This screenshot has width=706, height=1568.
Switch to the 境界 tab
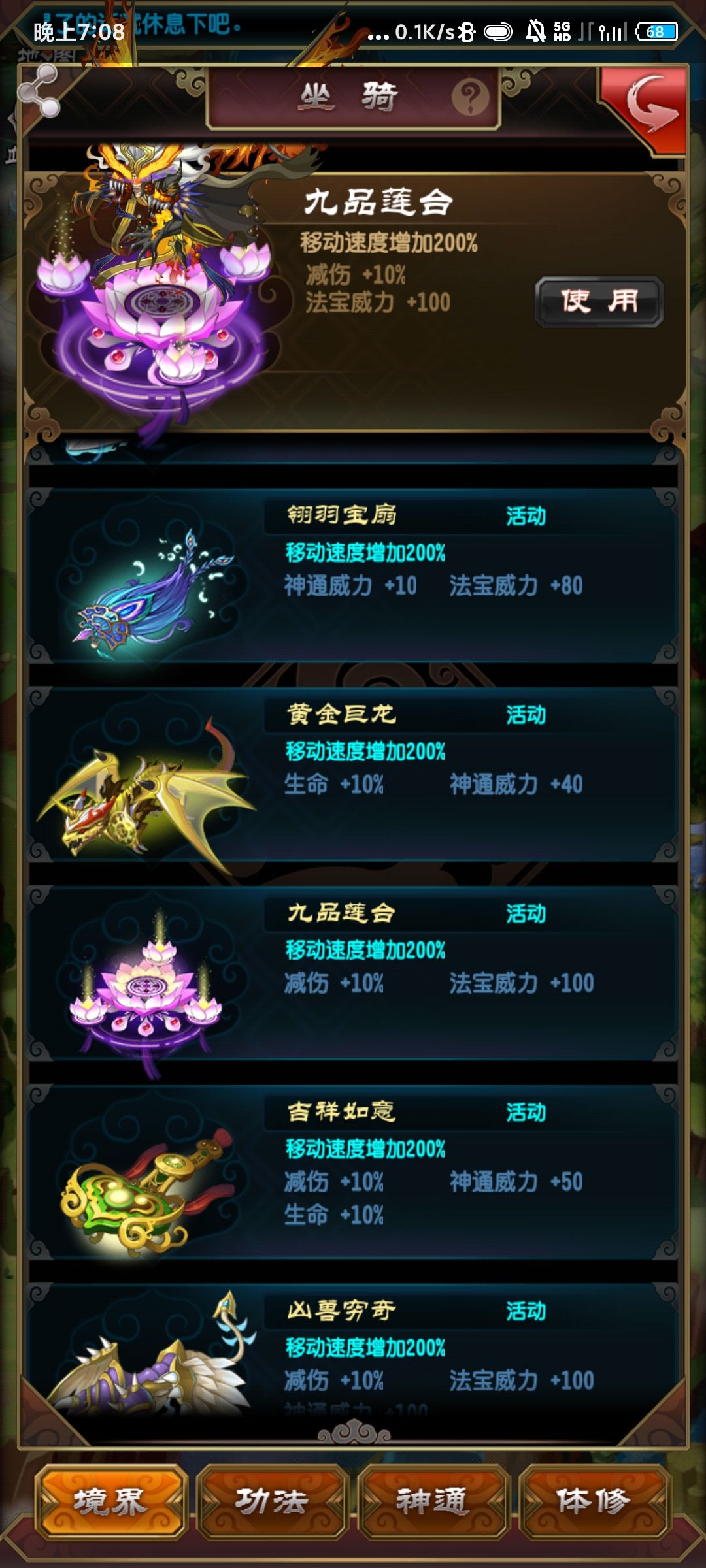(111, 1501)
